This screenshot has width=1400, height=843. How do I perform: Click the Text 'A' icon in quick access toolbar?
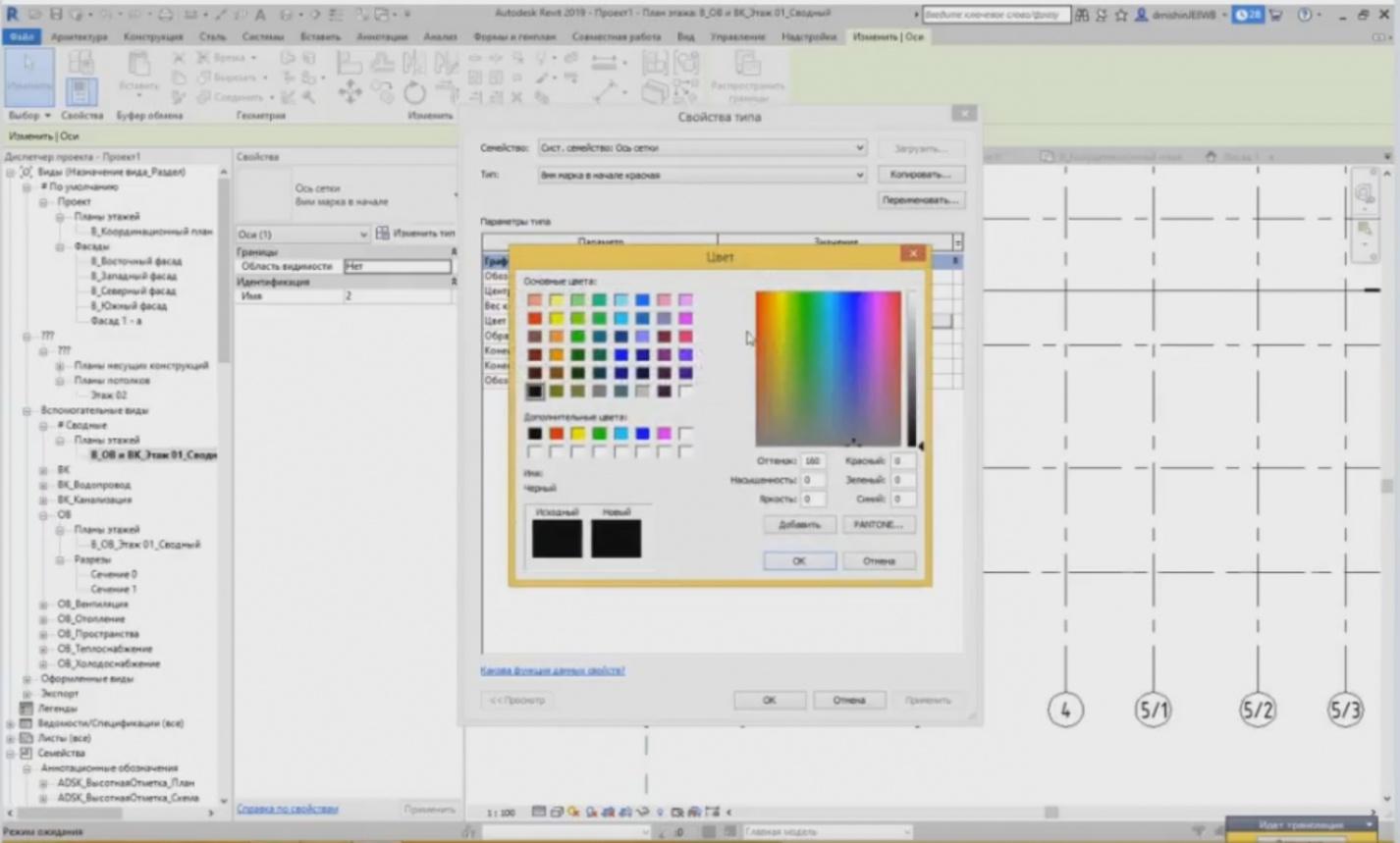[261, 15]
